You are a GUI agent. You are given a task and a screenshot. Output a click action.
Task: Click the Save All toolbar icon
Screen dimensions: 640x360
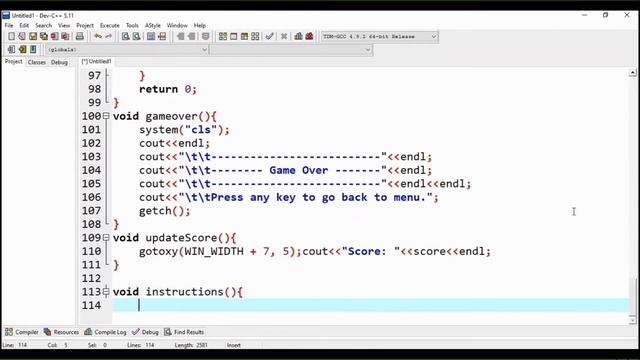coord(43,36)
